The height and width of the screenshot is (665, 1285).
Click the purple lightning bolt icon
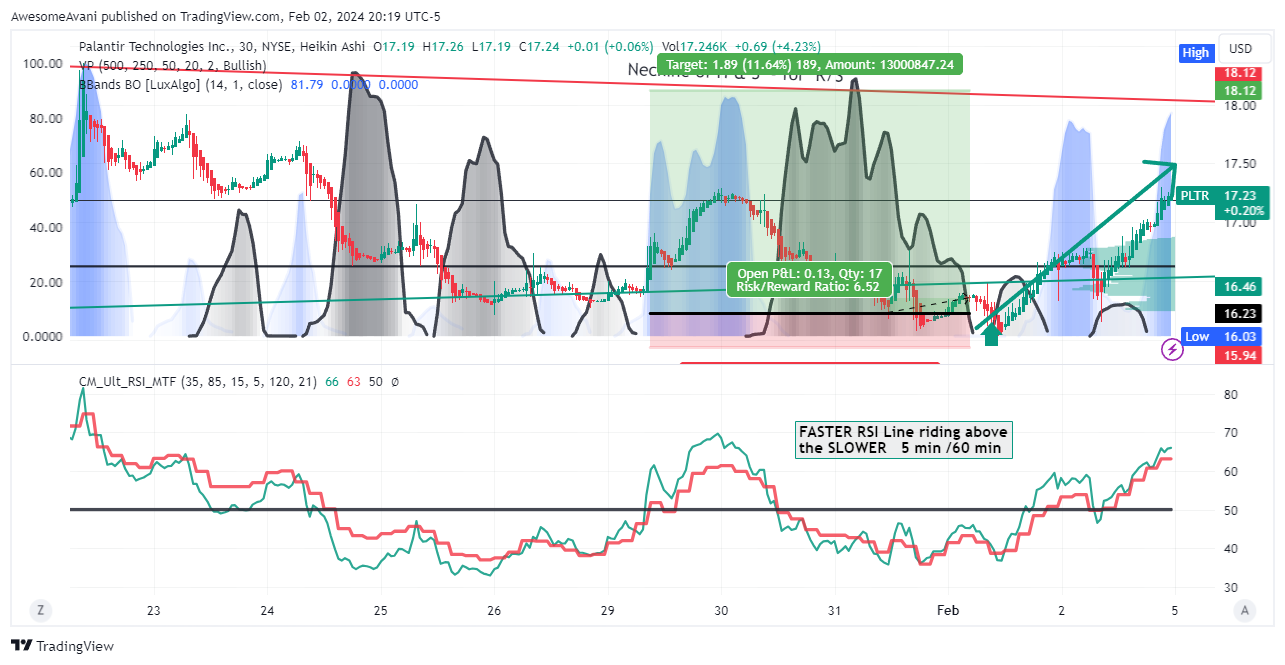point(1172,350)
